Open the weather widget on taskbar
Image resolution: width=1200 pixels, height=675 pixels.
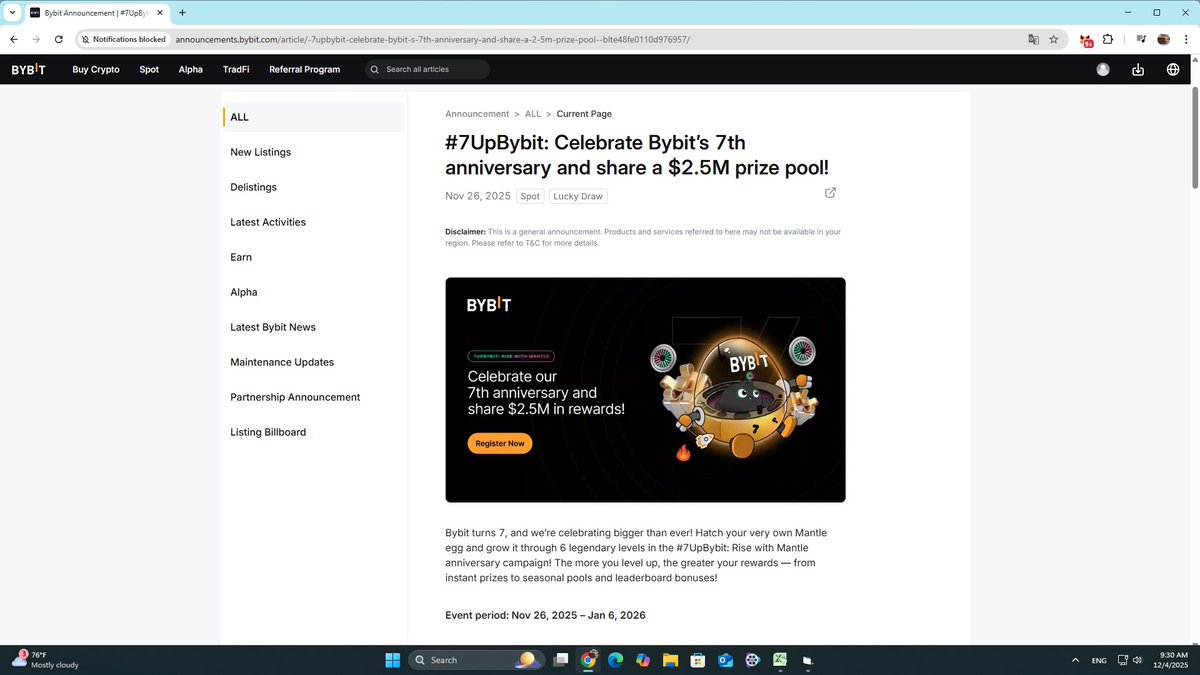pos(45,660)
